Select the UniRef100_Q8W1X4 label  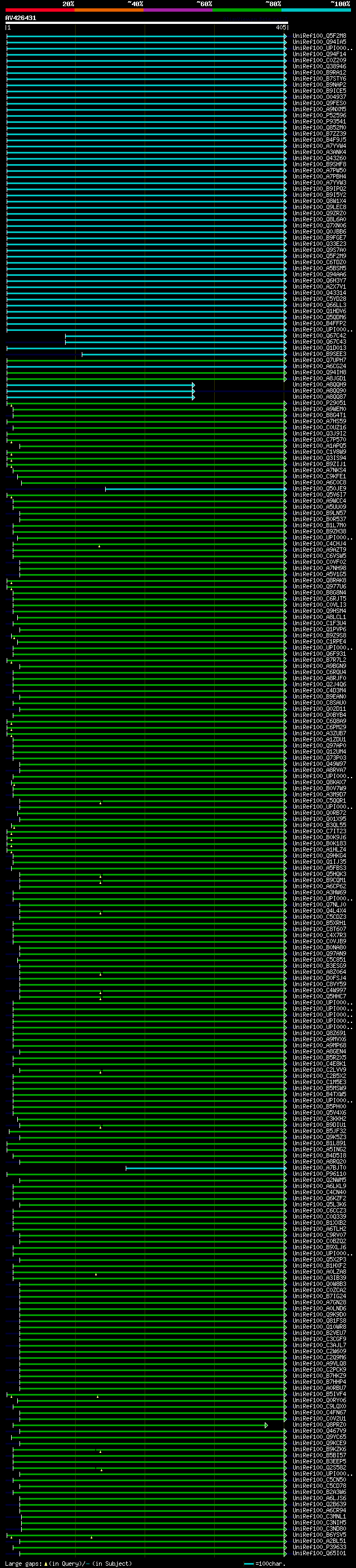tap(319, 201)
